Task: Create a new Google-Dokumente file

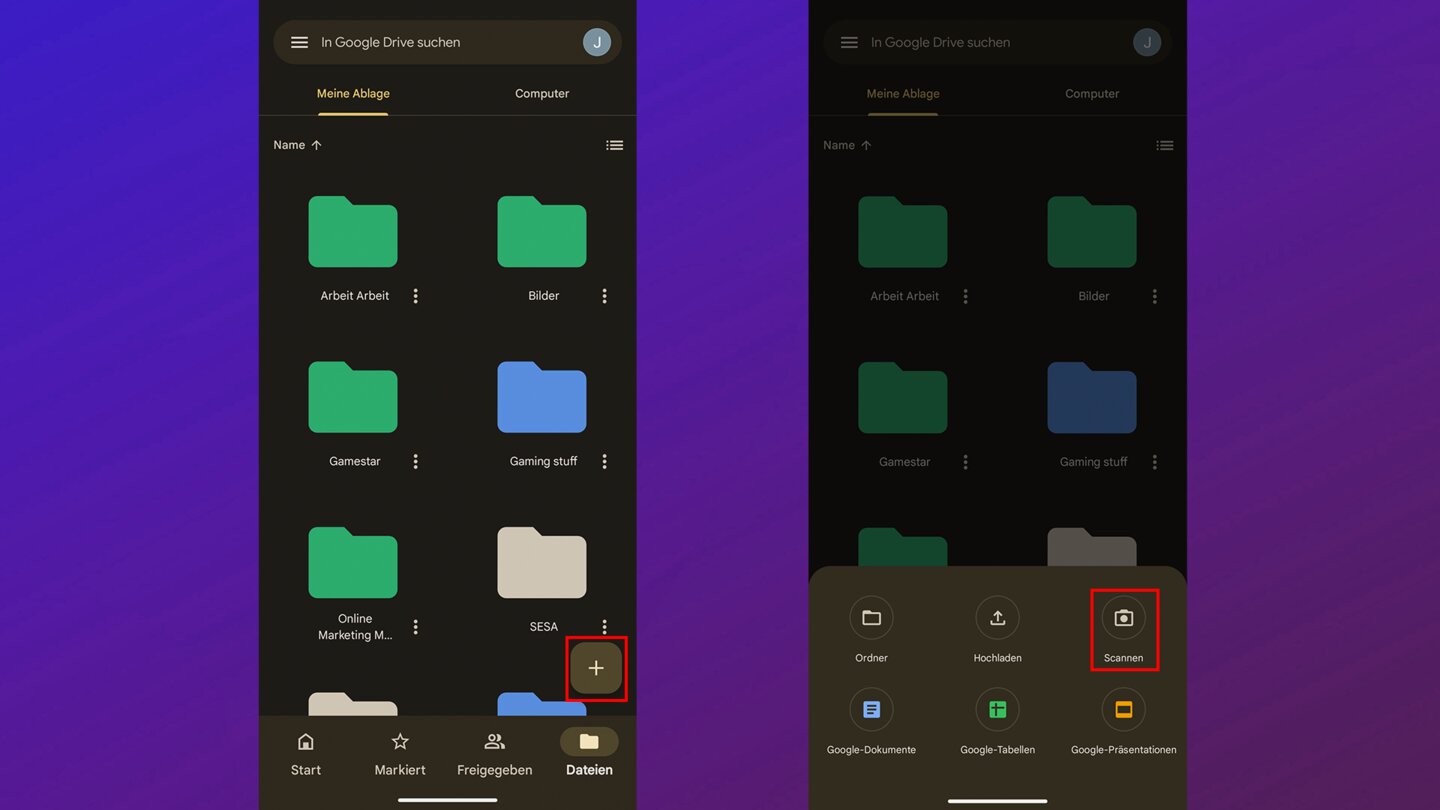Action: 871,710
